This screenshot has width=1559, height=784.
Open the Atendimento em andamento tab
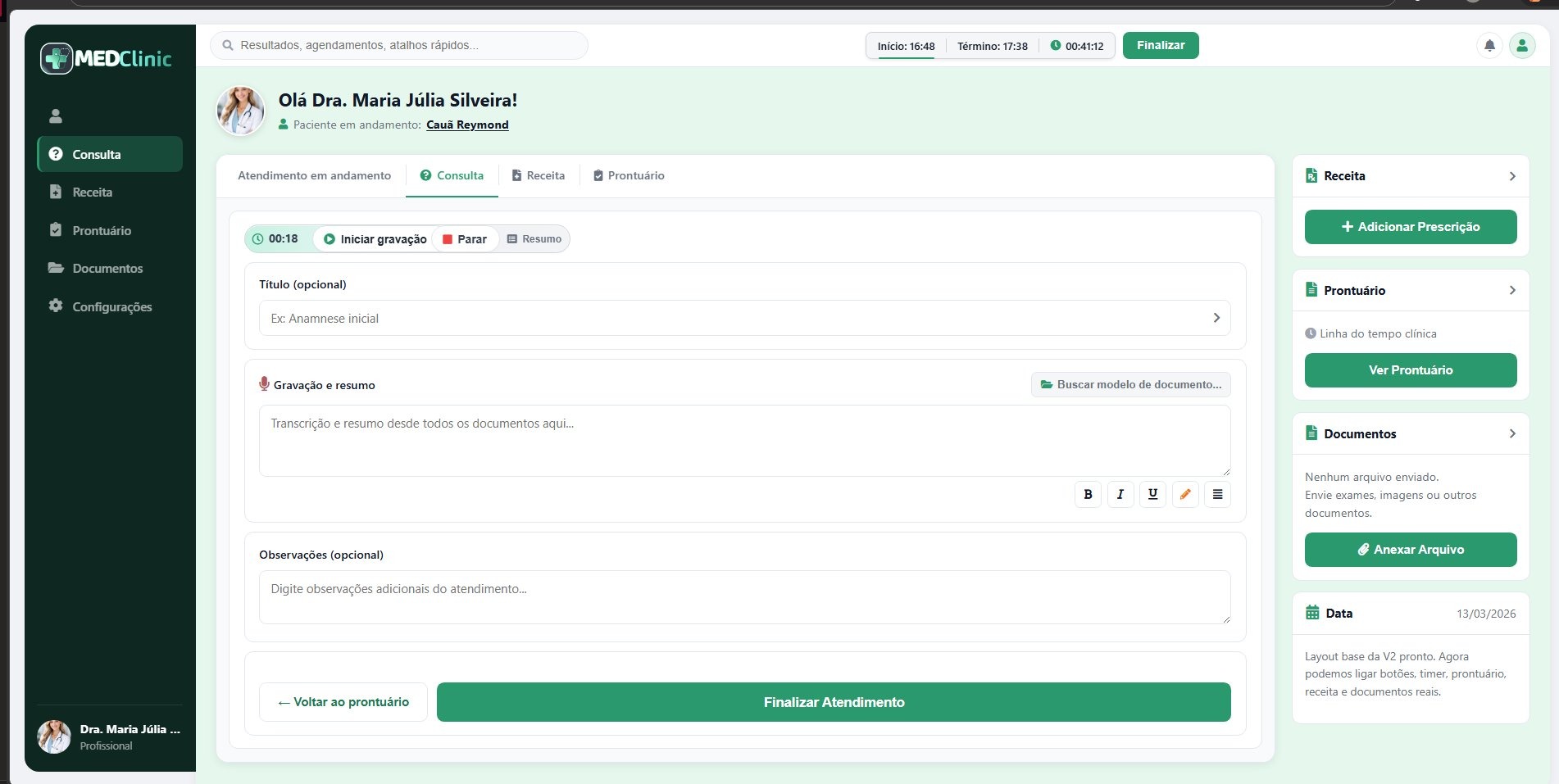click(x=314, y=175)
